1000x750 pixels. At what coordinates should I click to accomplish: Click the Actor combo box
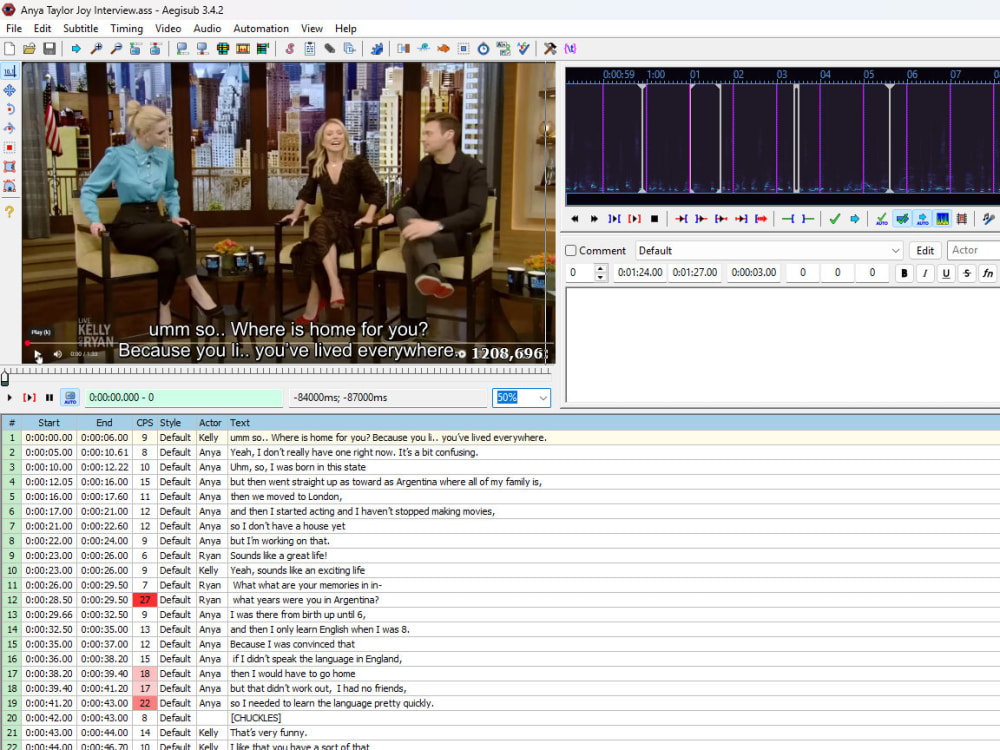[x=973, y=250]
